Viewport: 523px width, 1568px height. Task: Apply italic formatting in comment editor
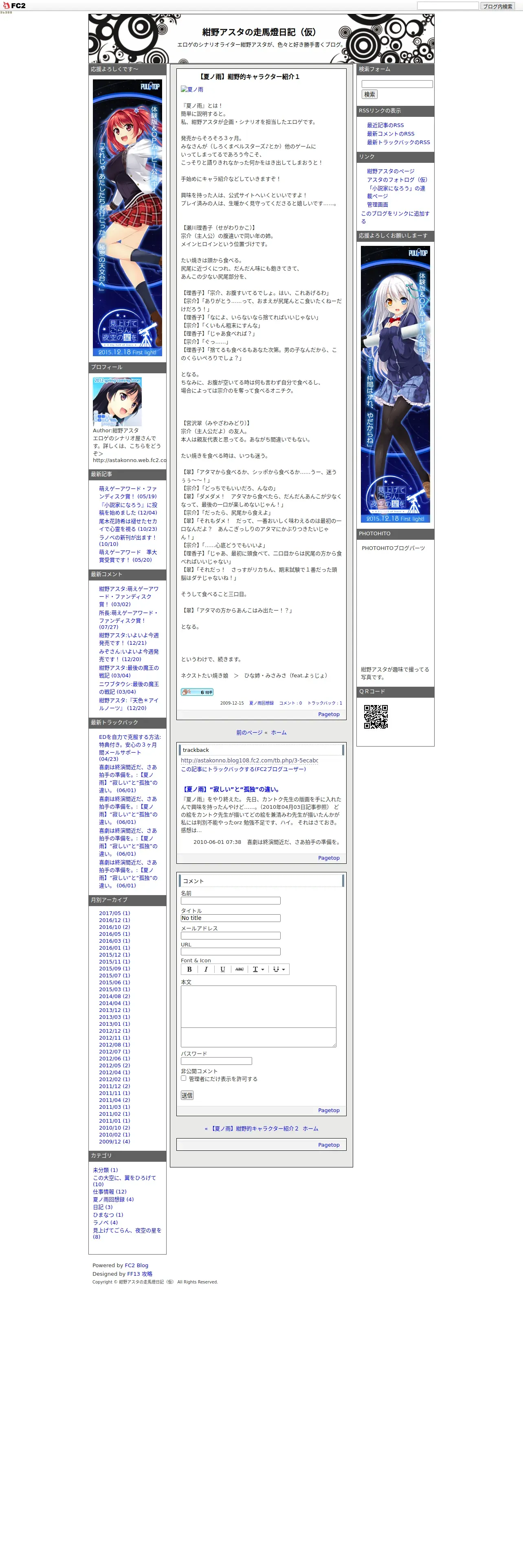point(206,969)
